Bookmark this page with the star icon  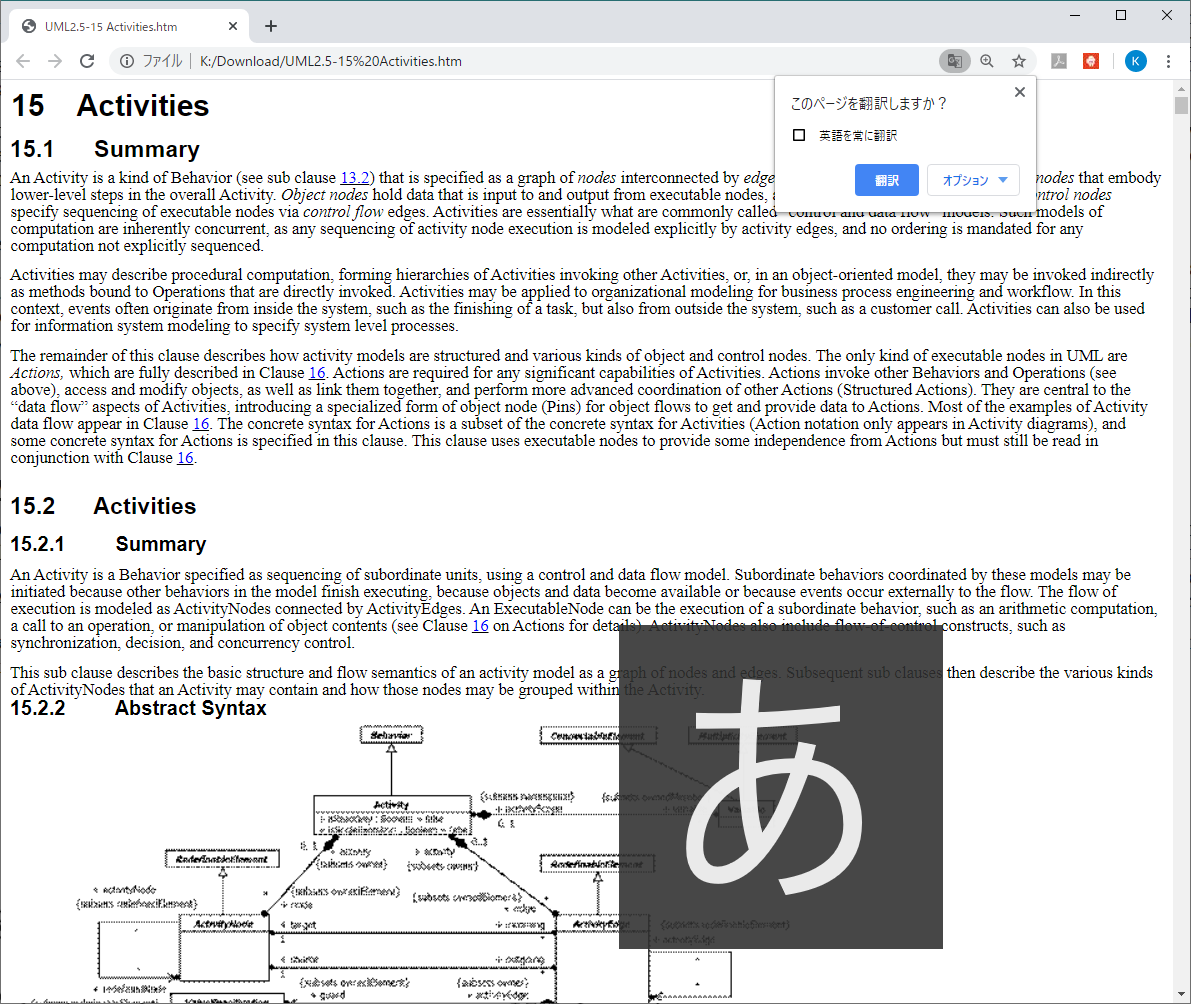click(x=1019, y=62)
